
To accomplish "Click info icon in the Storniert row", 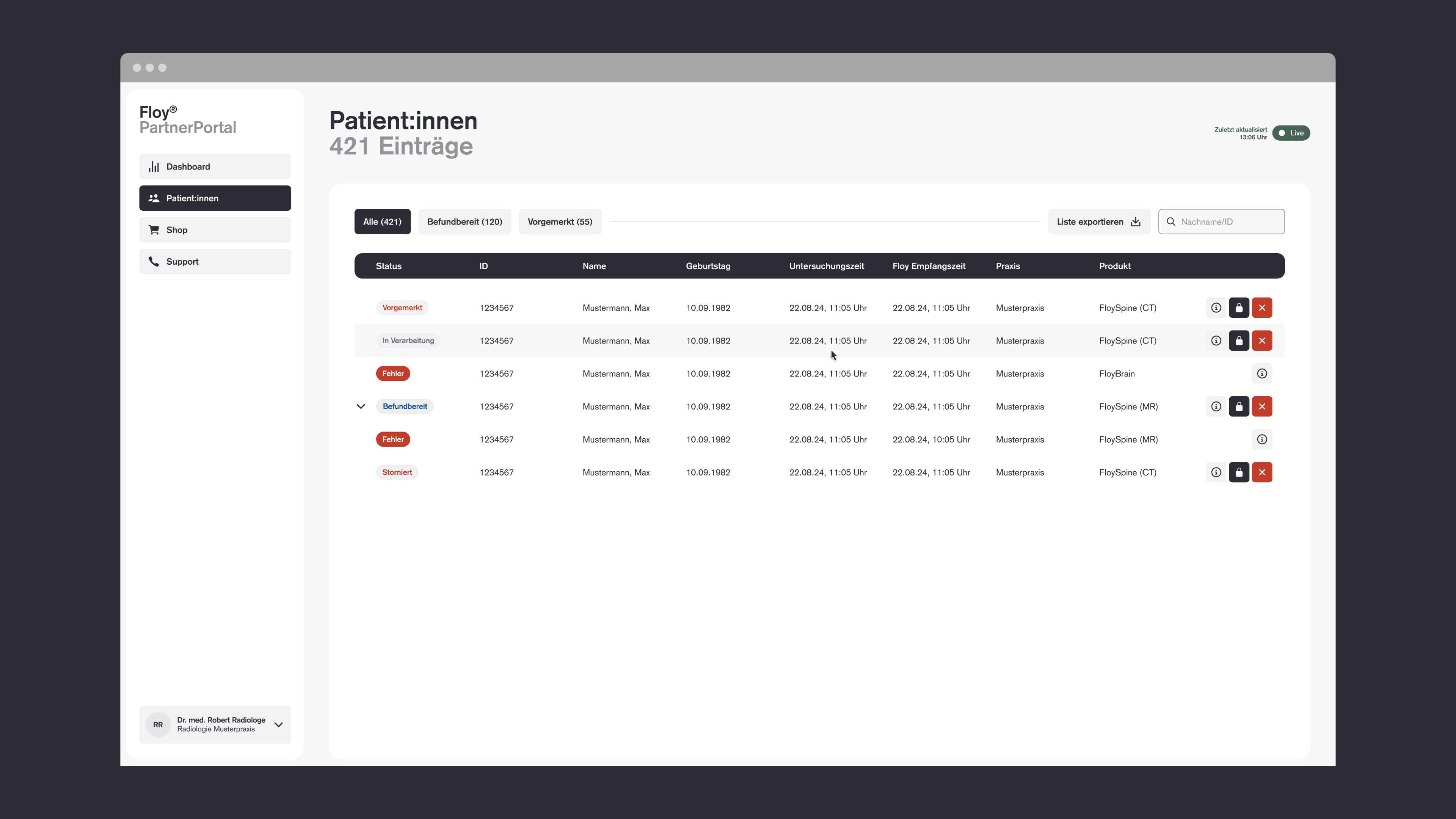I will [x=1216, y=472].
